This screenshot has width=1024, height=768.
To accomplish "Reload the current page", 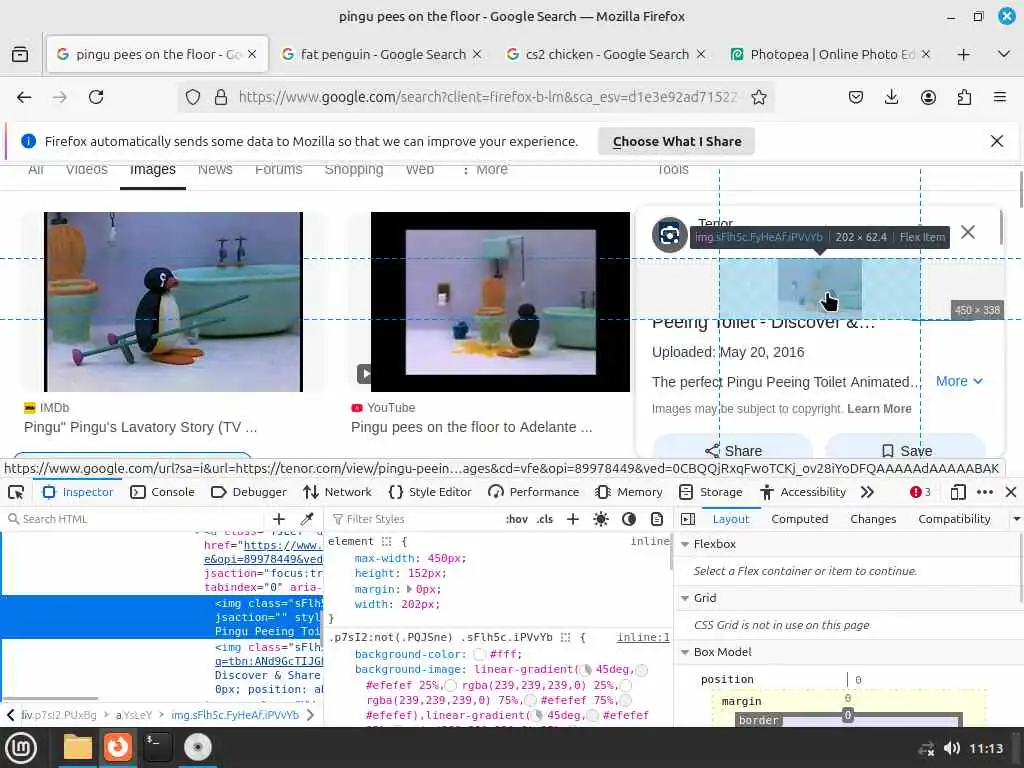I will click(x=96, y=97).
